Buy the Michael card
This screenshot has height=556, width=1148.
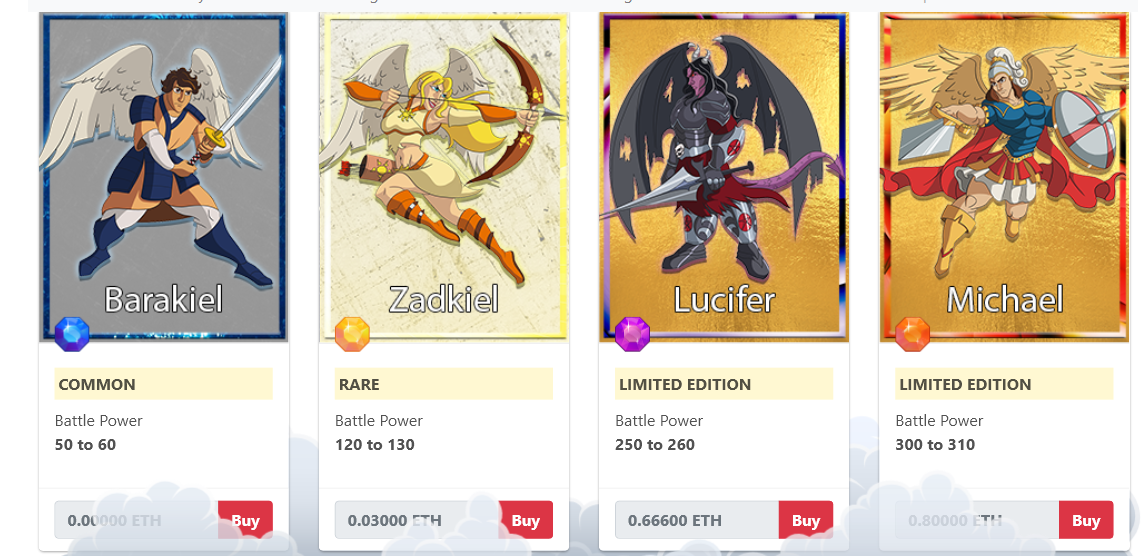(x=1086, y=520)
